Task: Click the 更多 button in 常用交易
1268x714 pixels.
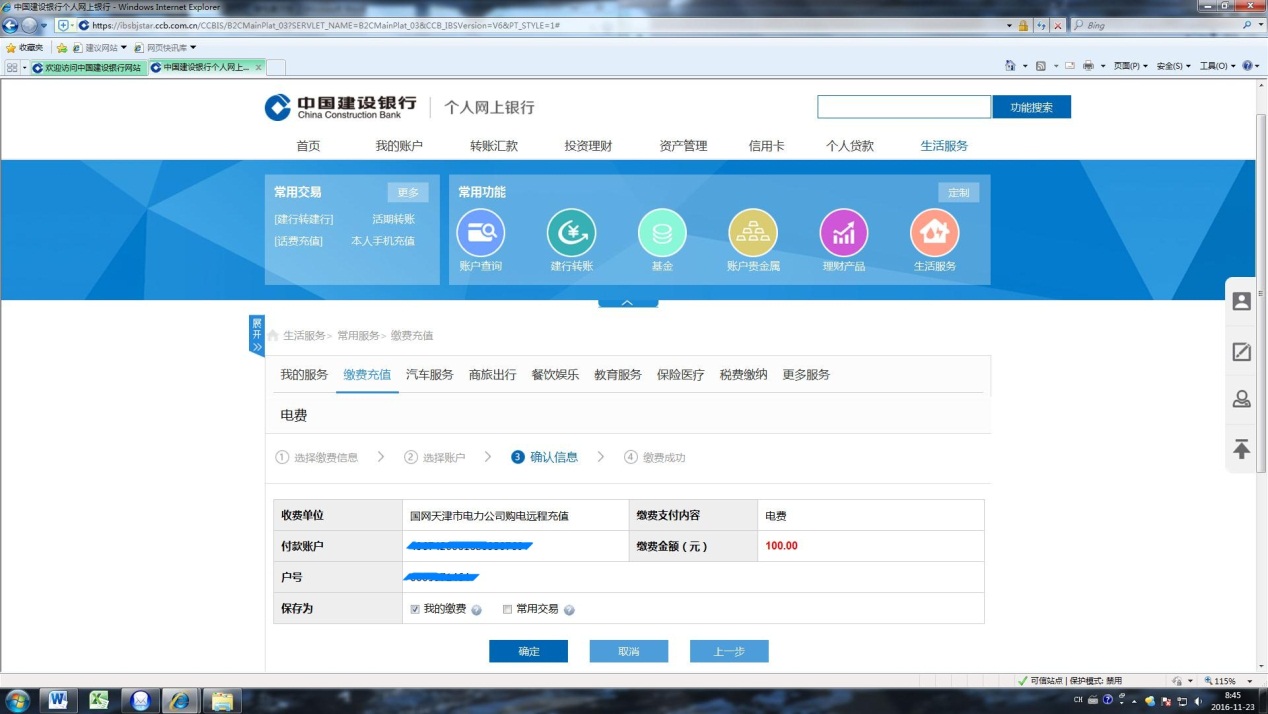Action: 408,192
